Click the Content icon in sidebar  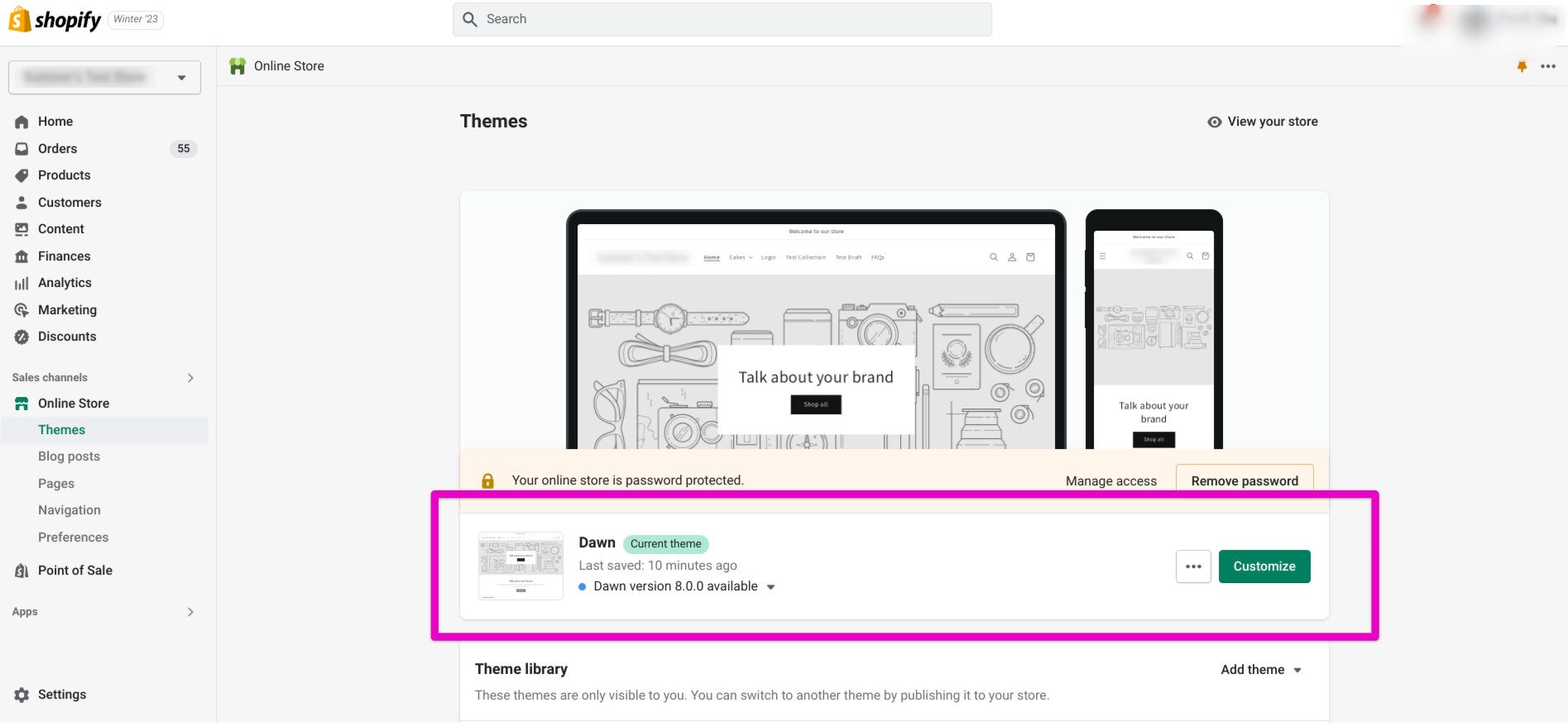[22, 229]
